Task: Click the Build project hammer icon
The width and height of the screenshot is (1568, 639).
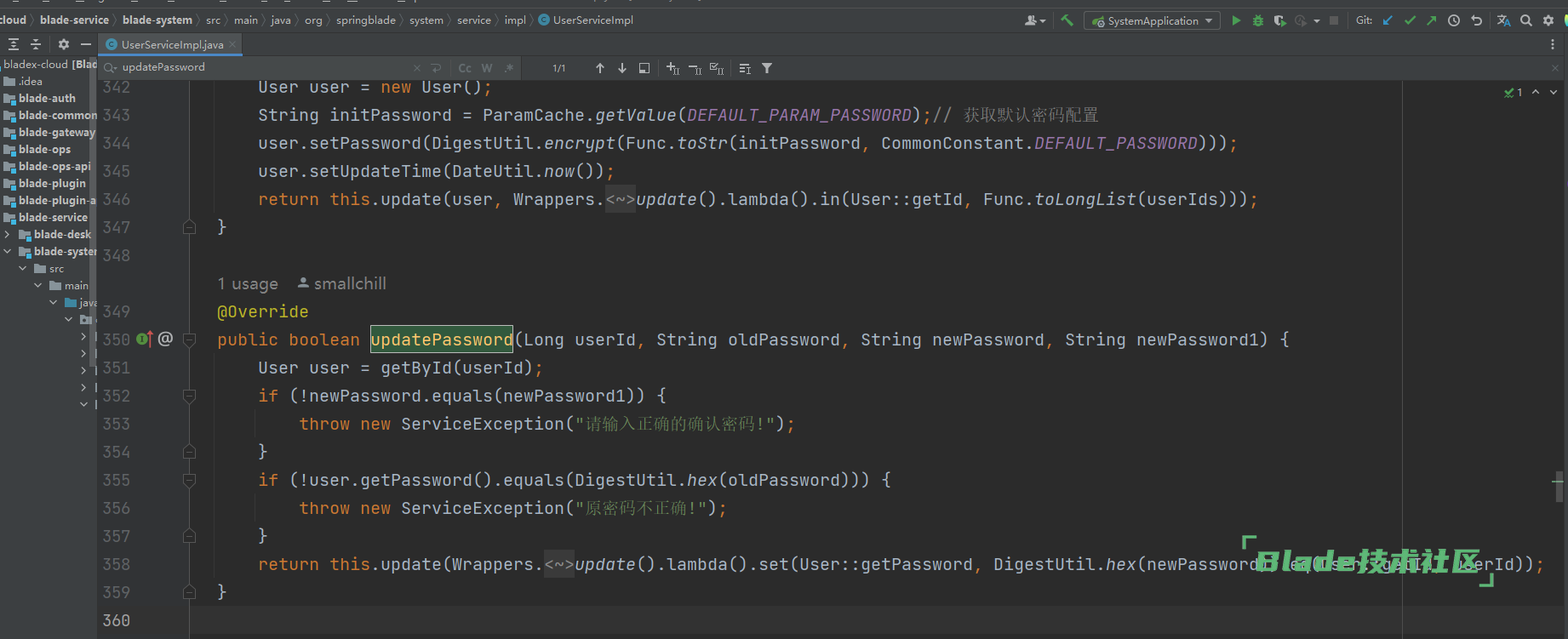Action: tap(1067, 20)
